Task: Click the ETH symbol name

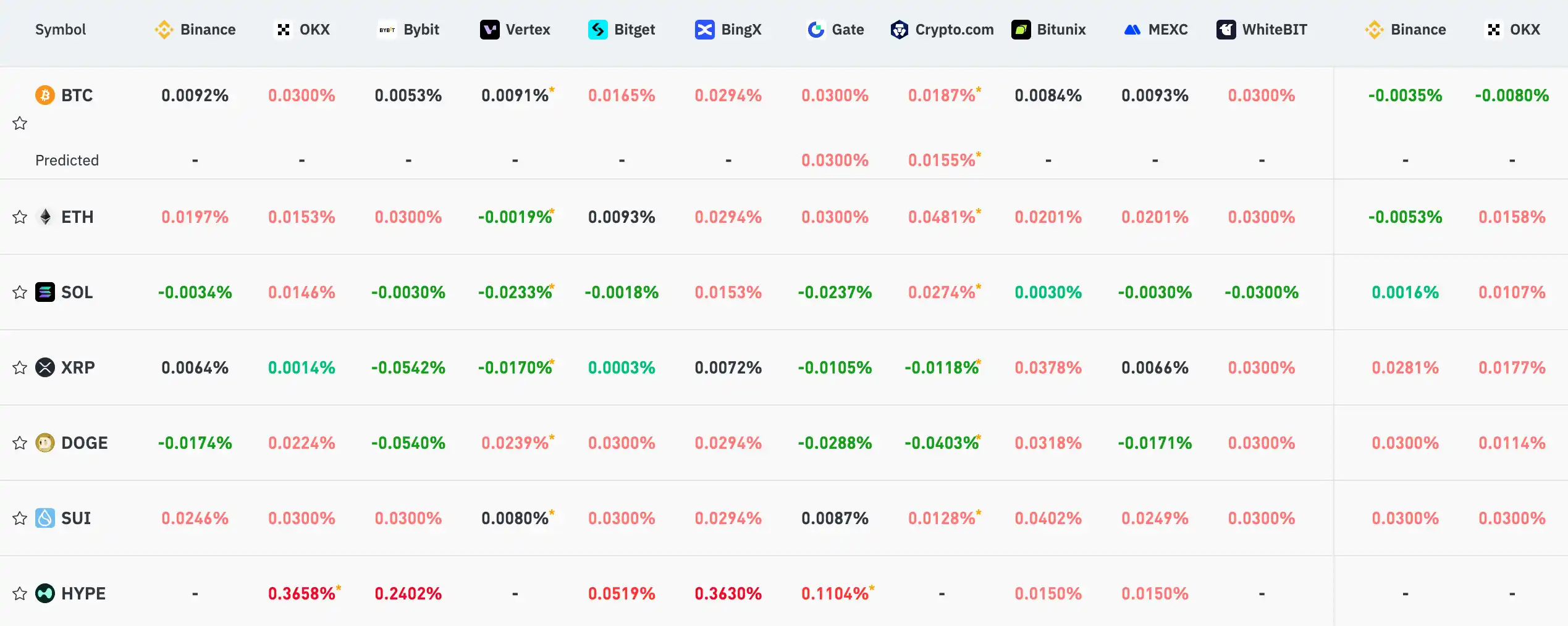Action: pos(77,217)
